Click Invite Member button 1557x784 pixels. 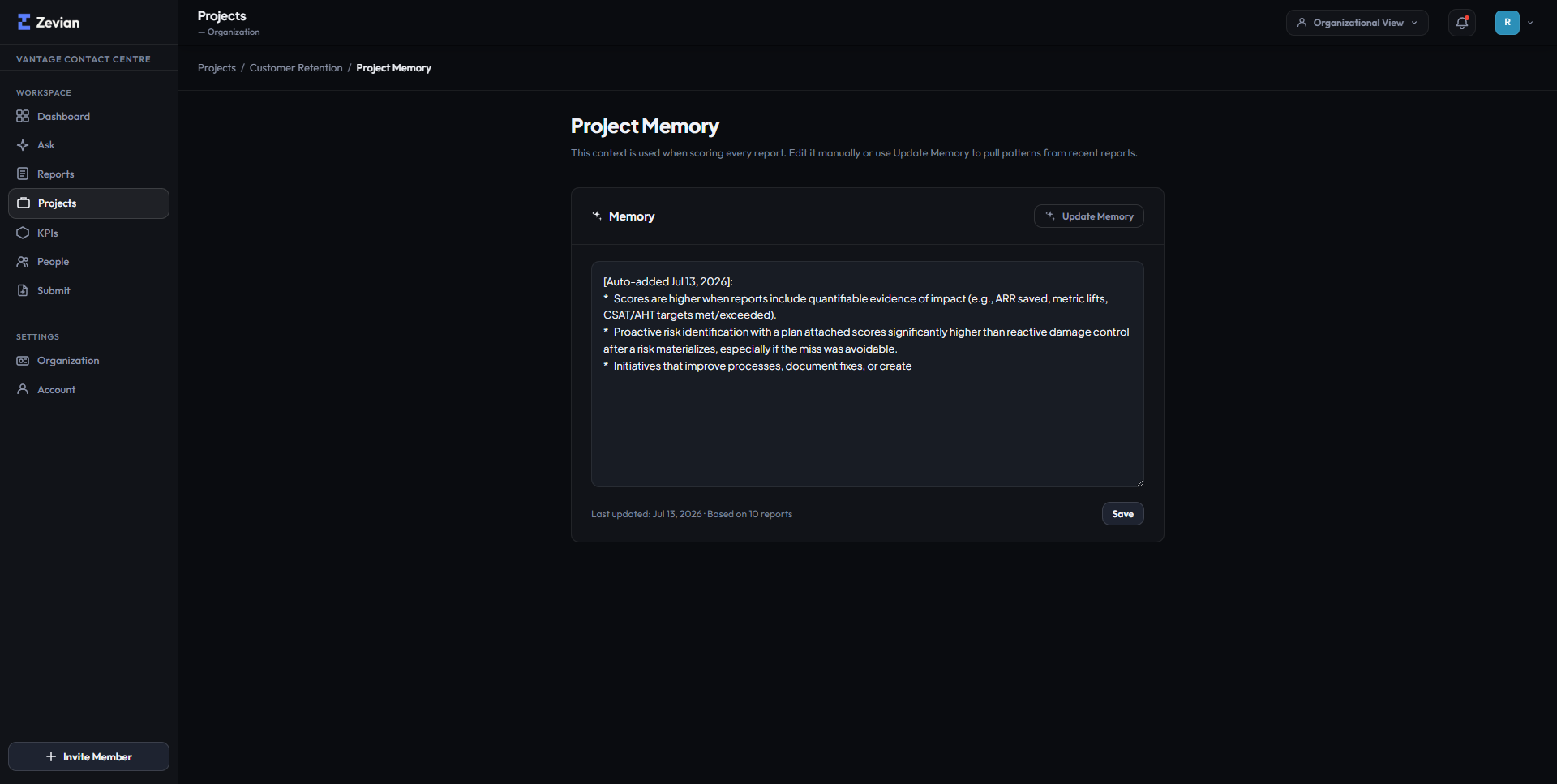(x=88, y=756)
